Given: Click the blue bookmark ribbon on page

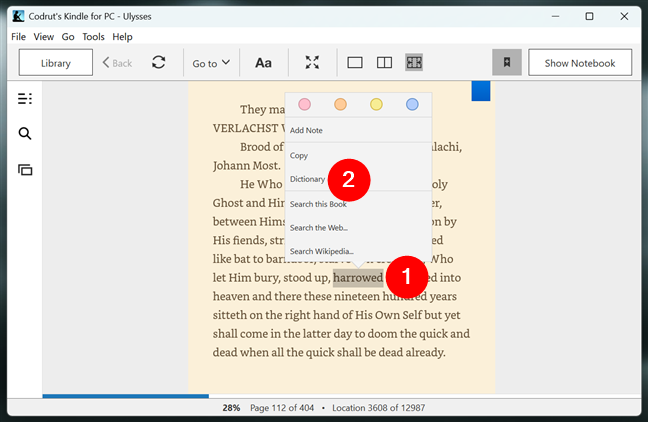Looking at the screenshot, I should pos(481,91).
